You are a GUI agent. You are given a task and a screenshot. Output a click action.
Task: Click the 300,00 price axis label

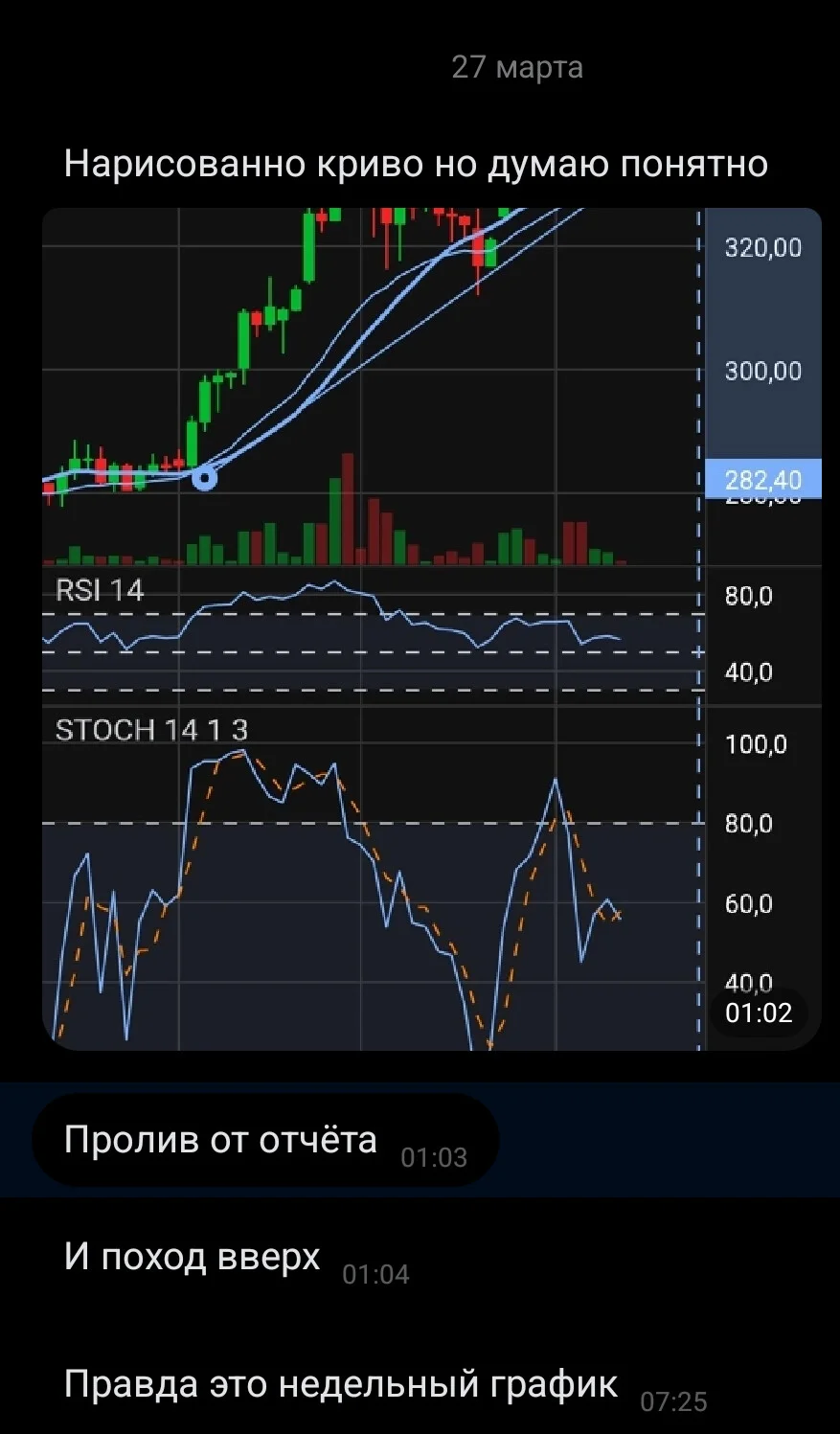click(x=762, y=371)
